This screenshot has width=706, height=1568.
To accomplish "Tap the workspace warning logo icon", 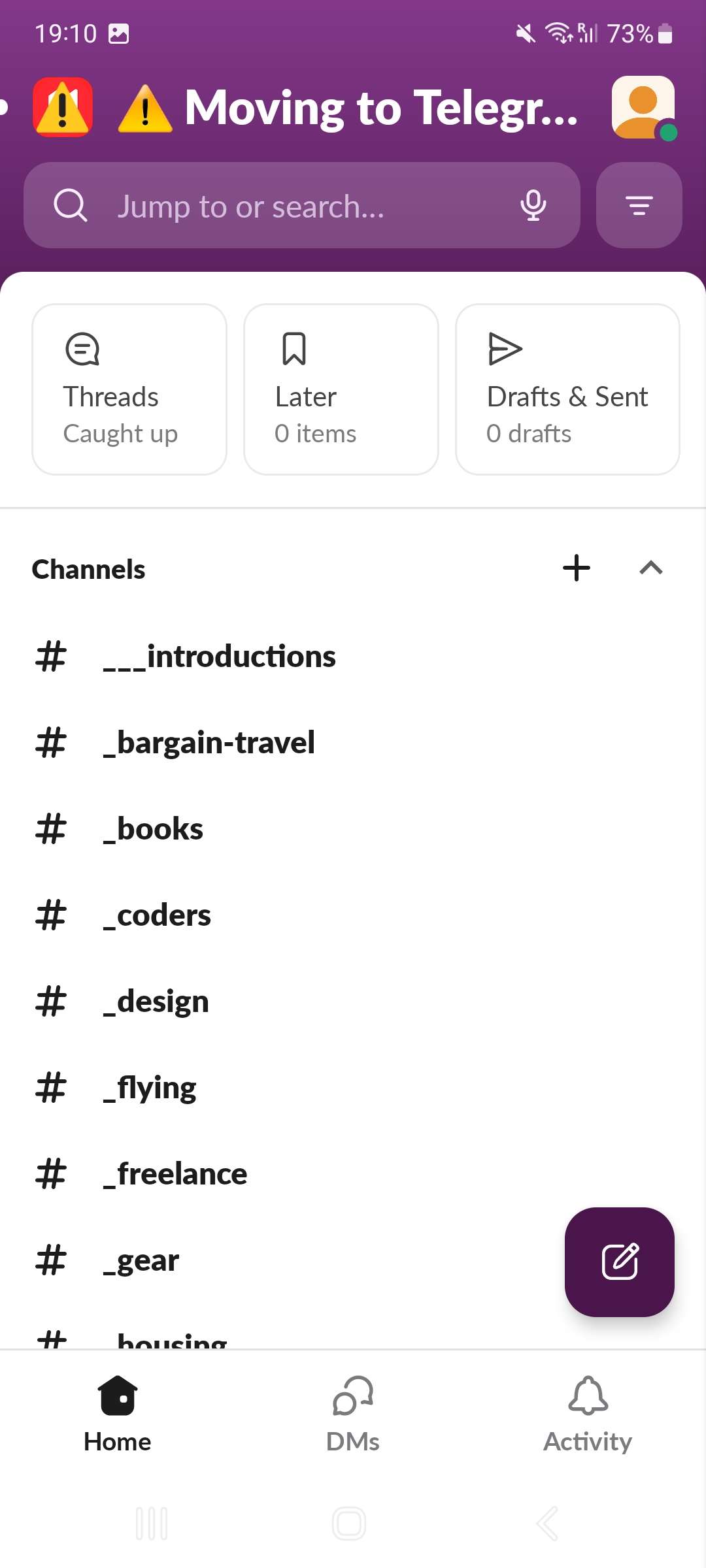I will 63,108.
